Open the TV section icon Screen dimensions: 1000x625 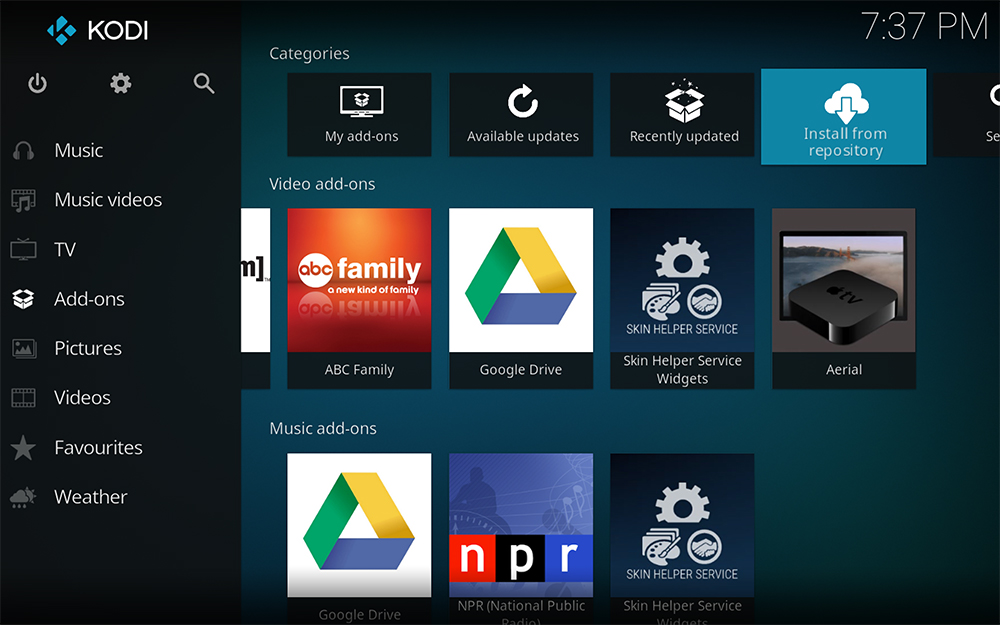click(22, 249)
